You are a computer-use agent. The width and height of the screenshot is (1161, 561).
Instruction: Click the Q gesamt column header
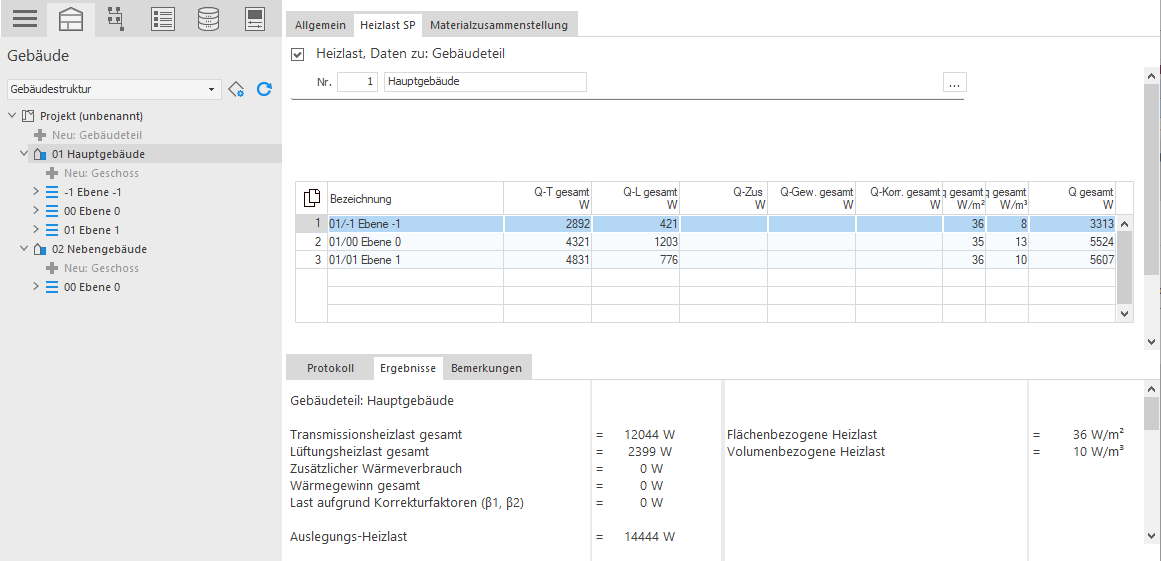click(1071, 198)
